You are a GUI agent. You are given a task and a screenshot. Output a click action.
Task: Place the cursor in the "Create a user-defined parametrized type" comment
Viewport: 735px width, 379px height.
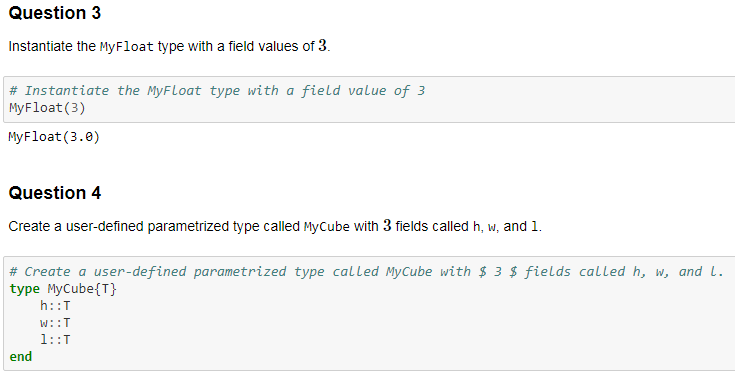367,272
